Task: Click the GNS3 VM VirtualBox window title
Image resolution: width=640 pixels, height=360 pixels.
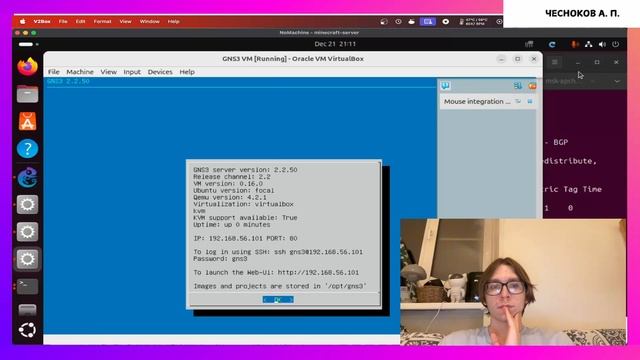Action: 293,59
